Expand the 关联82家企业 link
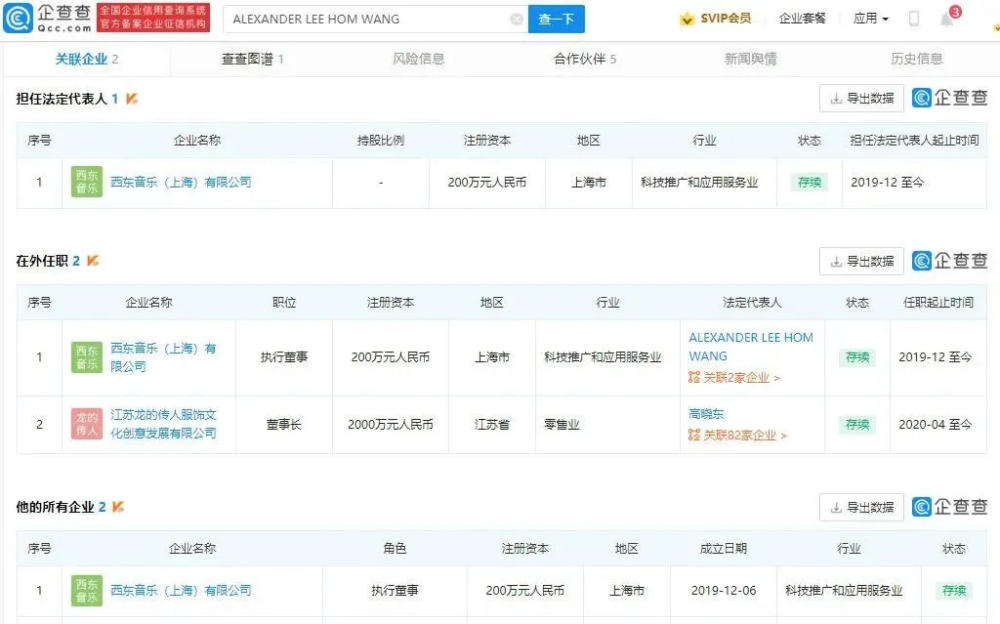 (x=745, y=435)
